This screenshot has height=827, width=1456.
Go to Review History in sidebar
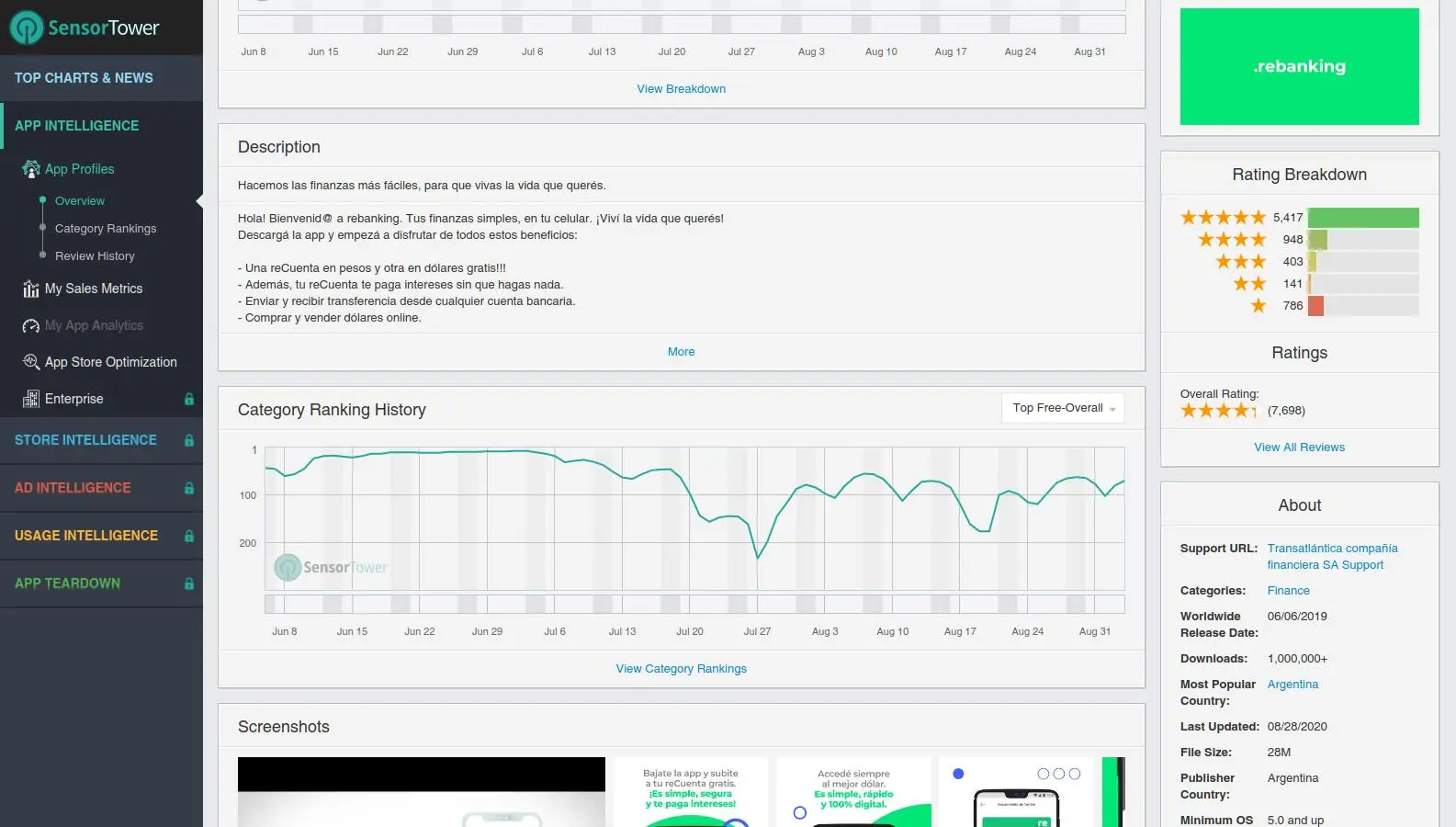tap(95, 256)
